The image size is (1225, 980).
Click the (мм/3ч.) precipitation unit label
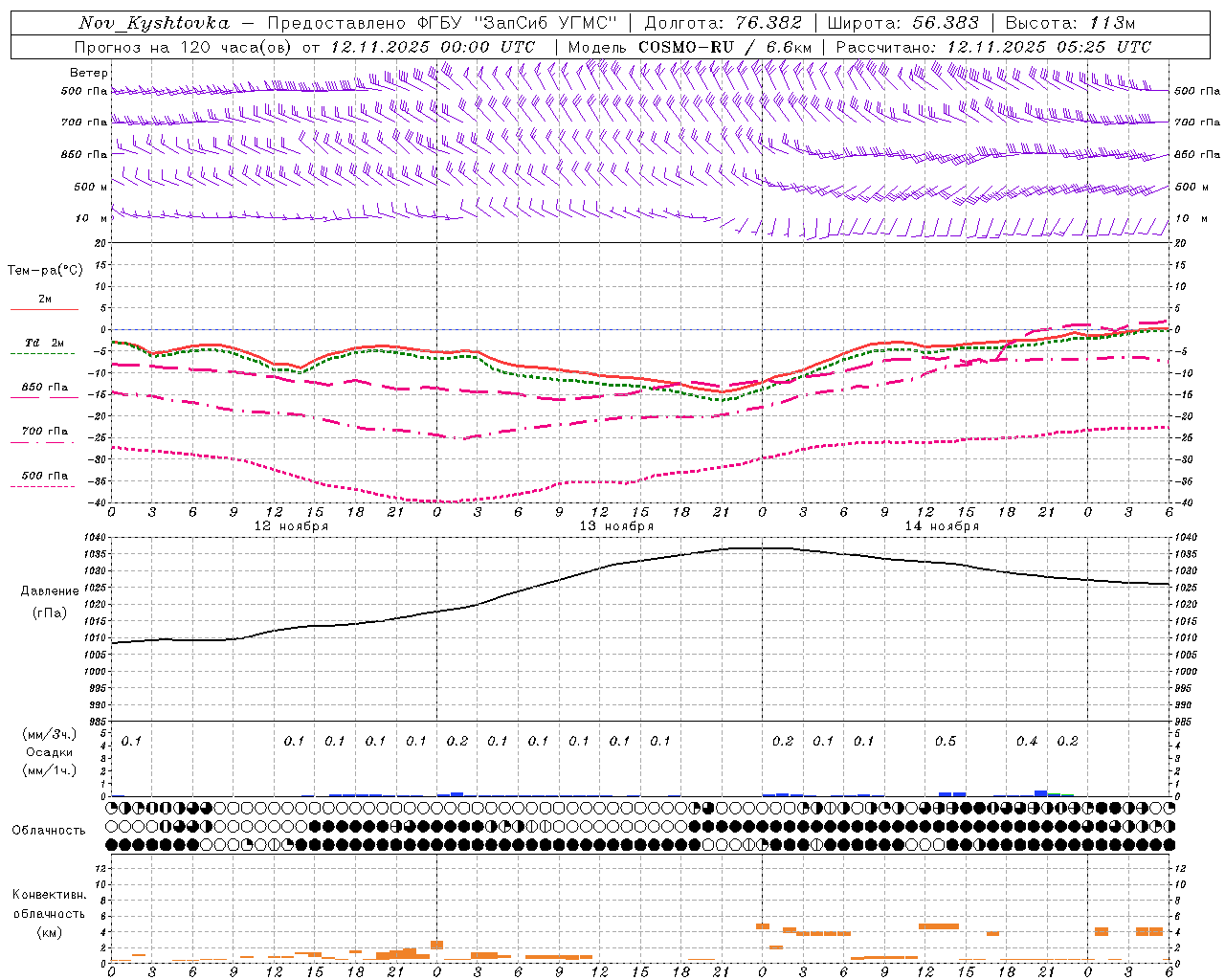49,734
